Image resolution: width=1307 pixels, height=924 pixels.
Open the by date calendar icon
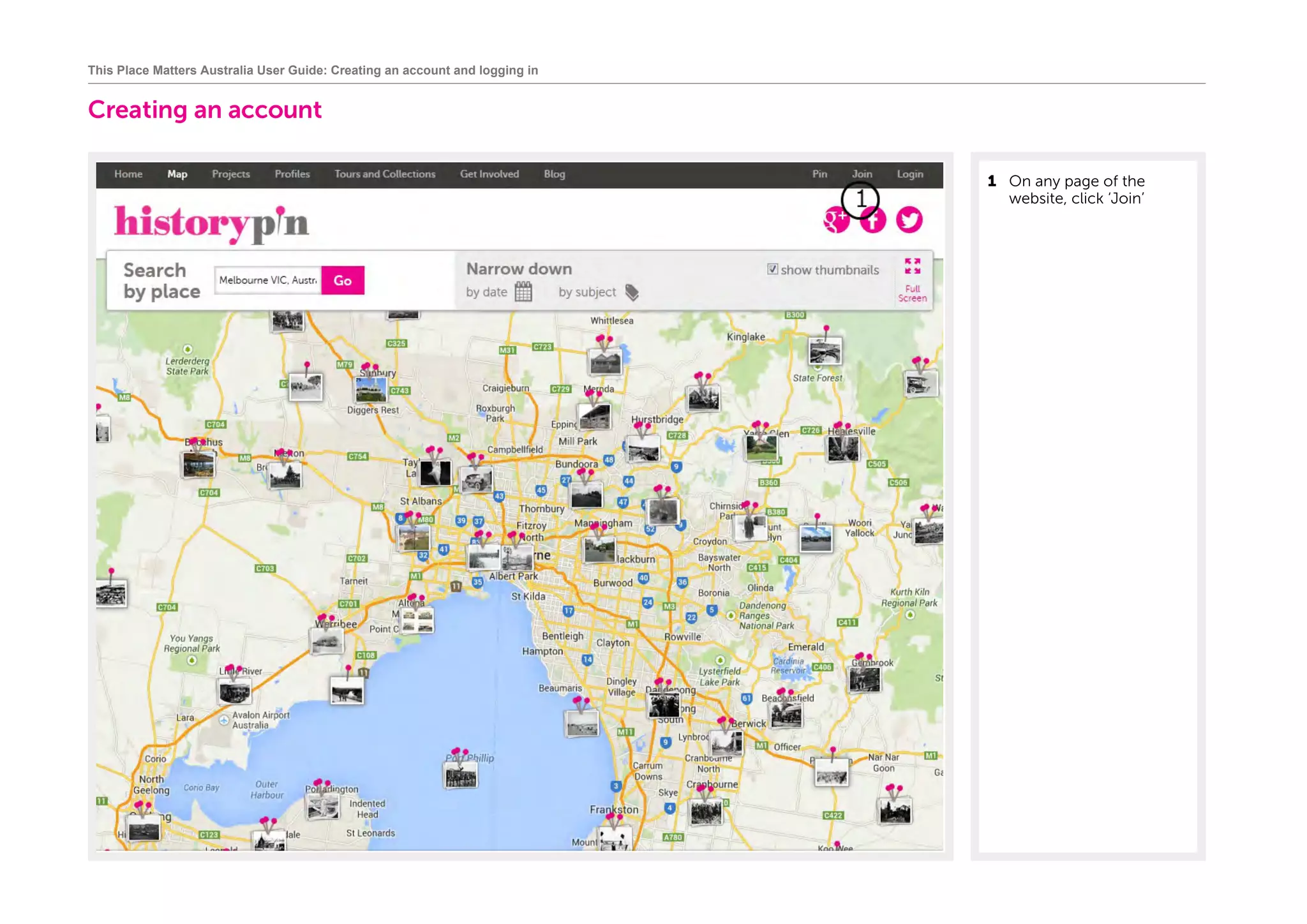[x=523, y=292]
